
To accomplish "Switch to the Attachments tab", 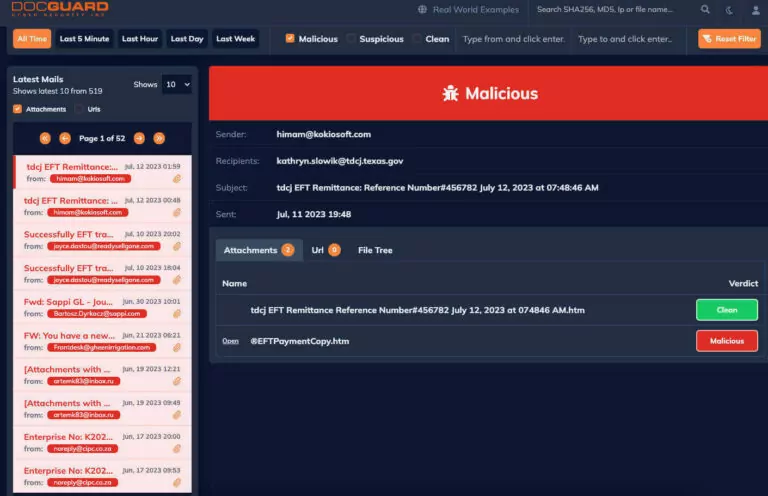I will (259, 250).
